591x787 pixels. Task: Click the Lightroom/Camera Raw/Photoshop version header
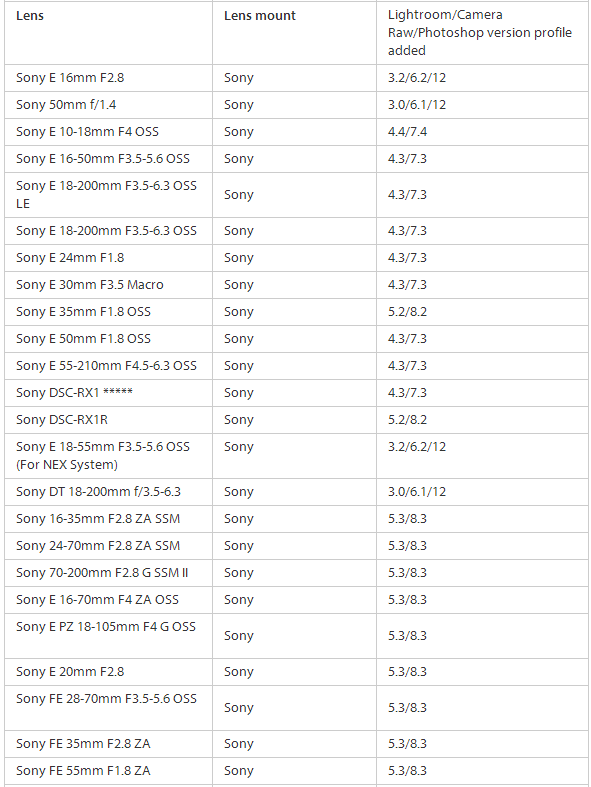[480, 33]
